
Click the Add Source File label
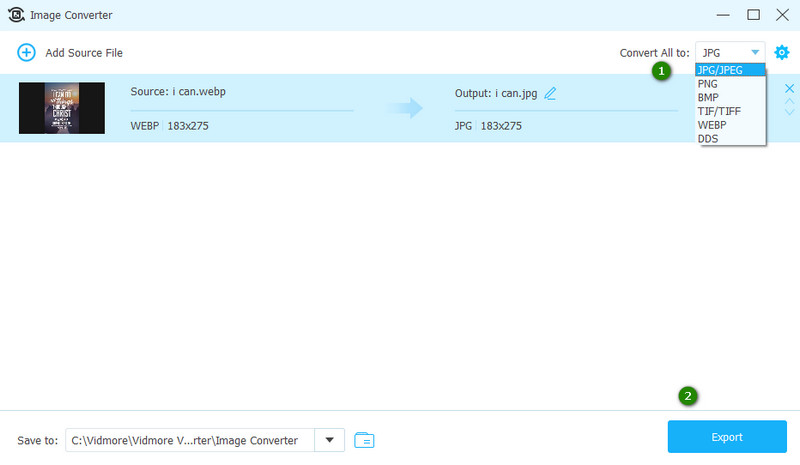click(x=84, y=52)
